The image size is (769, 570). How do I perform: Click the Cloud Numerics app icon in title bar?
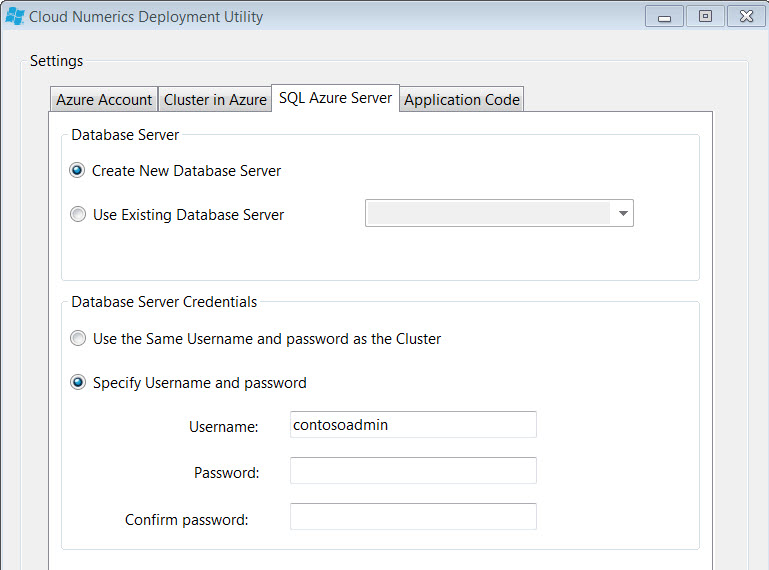click(15, 17)
